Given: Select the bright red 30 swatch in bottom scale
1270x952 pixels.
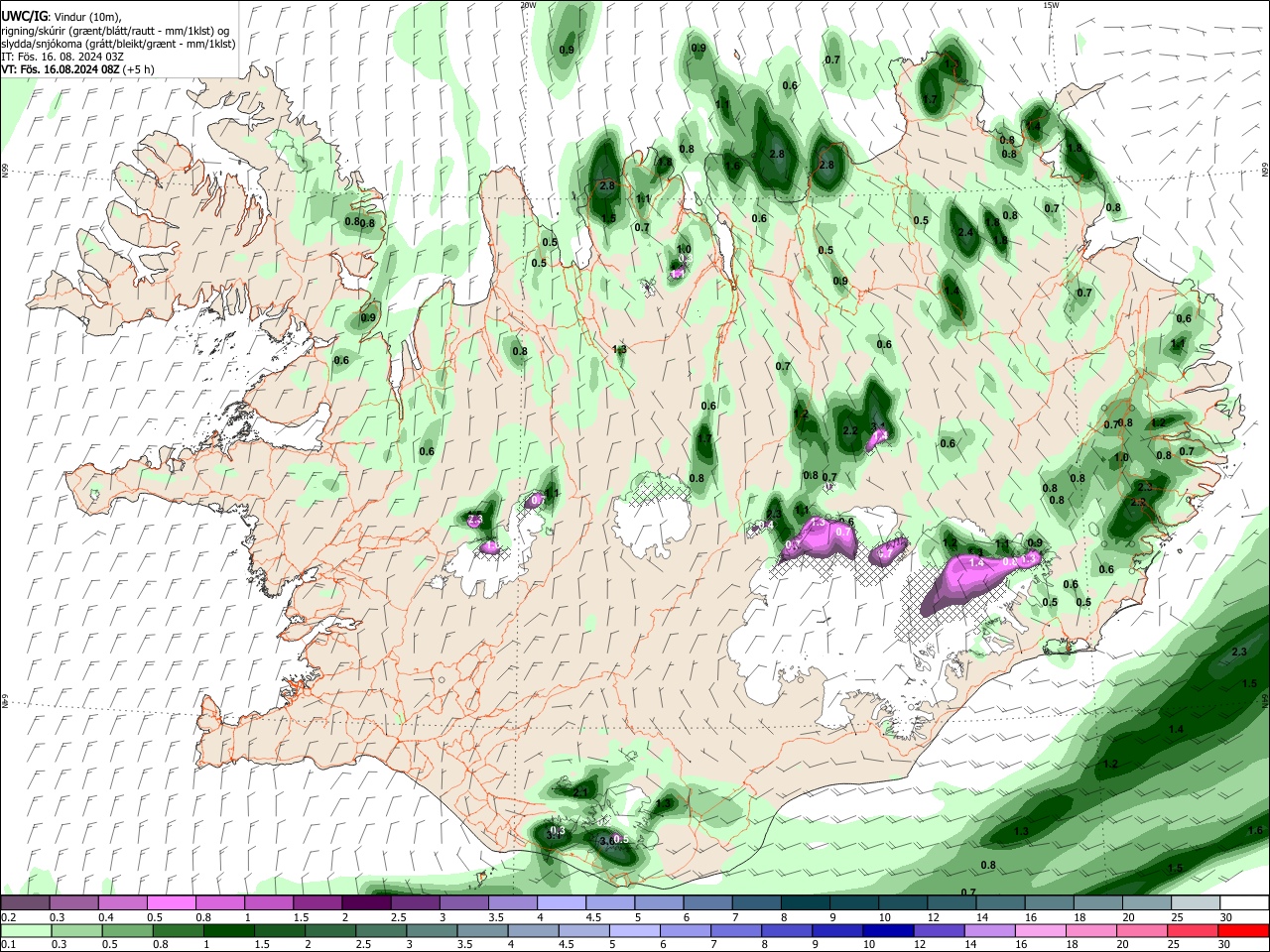Looking at the screenshot, I should click(x=1244, y=930).
